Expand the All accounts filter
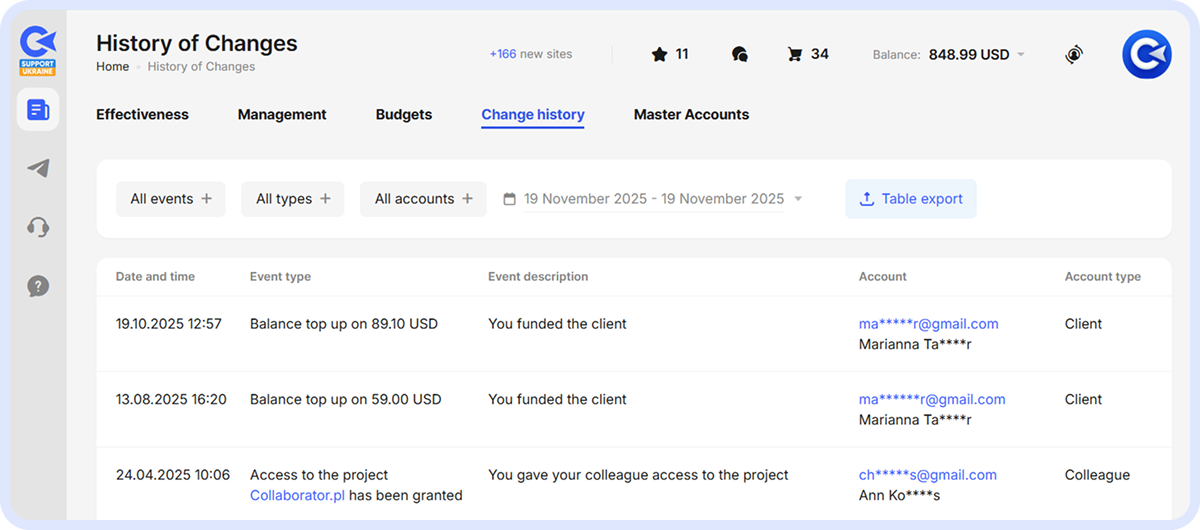 tap(423, 199)
